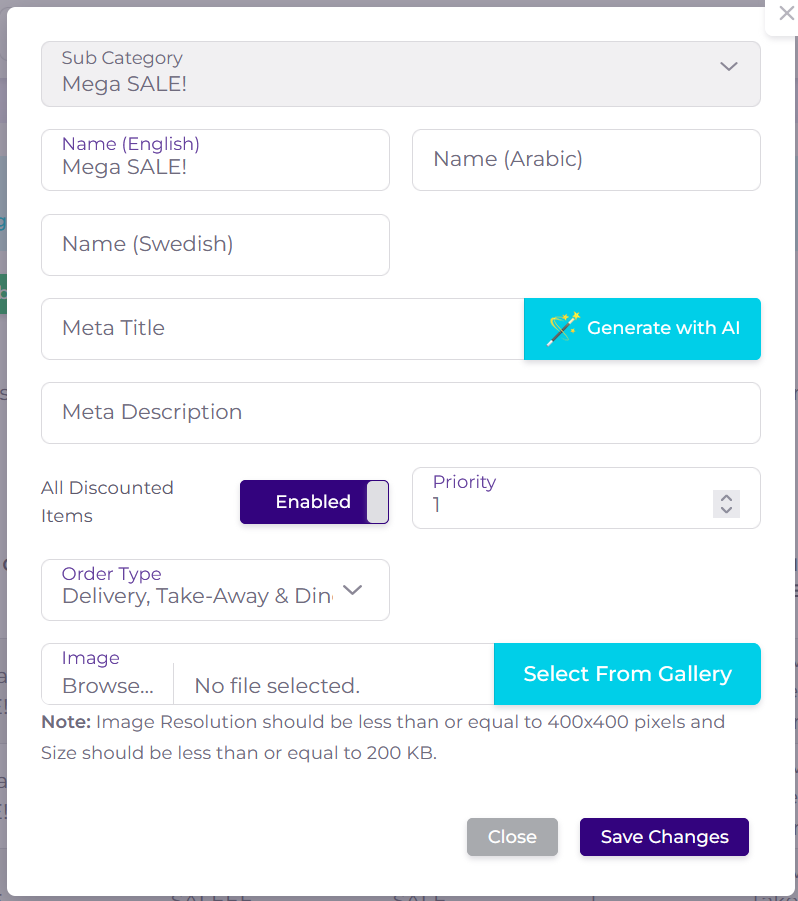Viewport: 798px width, 901px height.
Task: Focus the Meta Title field
Action: tap(282, 329)
